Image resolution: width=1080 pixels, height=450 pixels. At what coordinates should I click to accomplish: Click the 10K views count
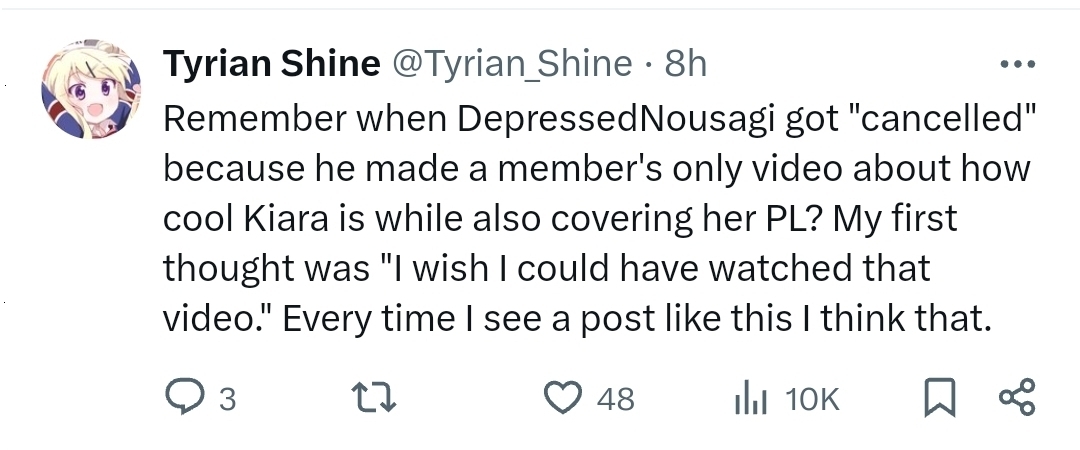pos(813,400)
